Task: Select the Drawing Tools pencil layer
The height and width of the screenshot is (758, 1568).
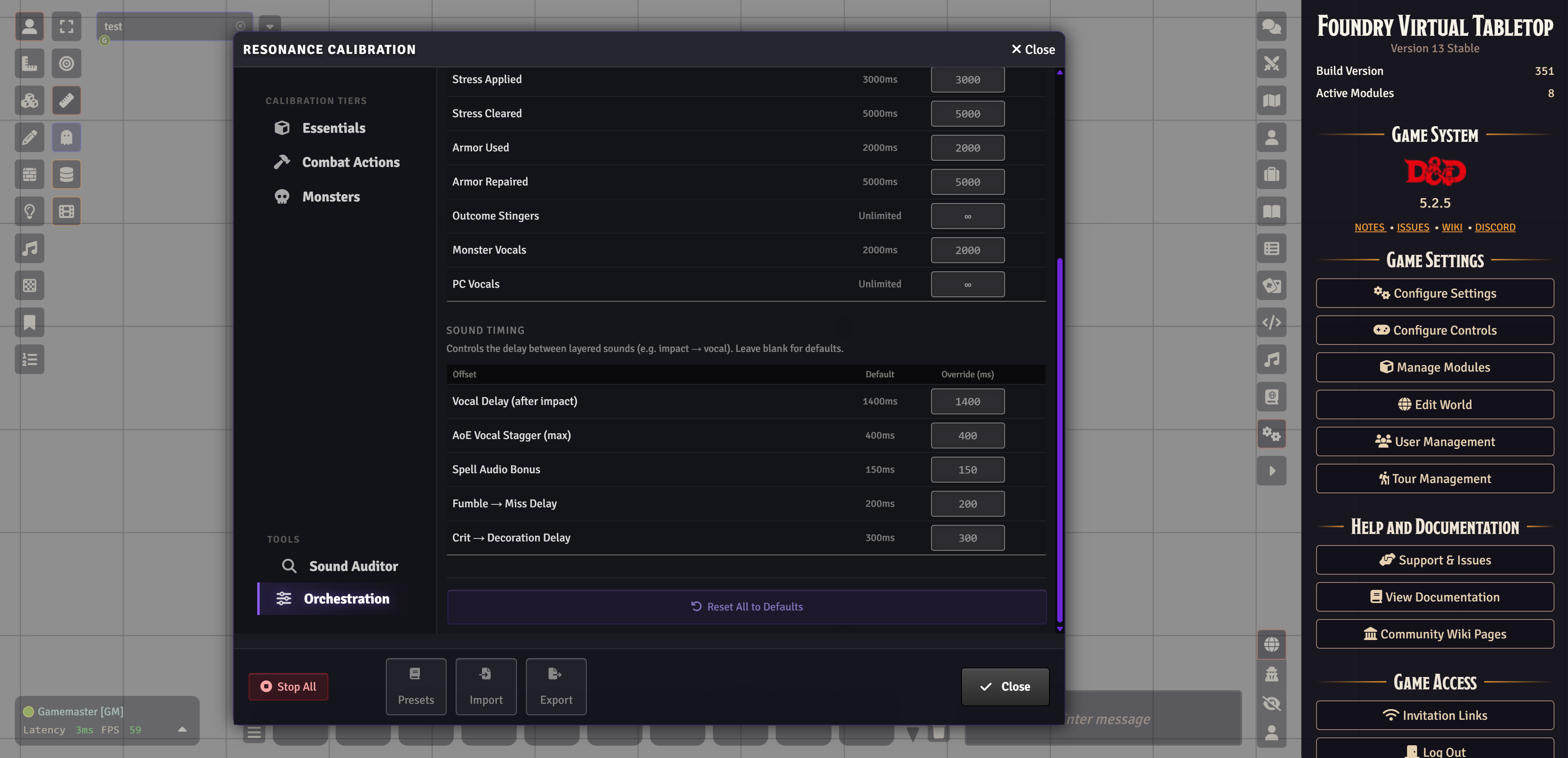Action: pyautogui.click(x=29, y=138)
